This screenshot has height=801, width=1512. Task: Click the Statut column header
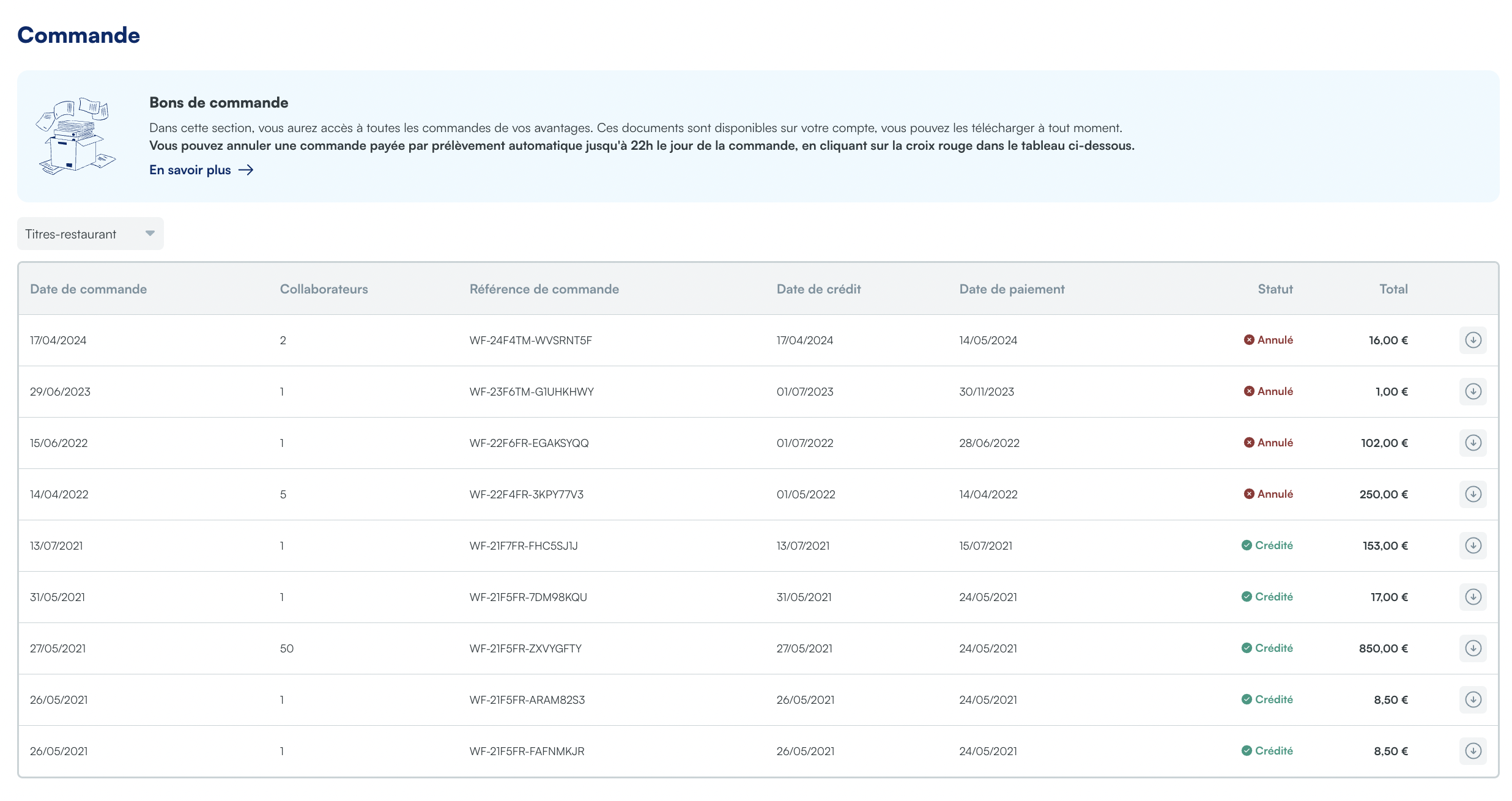(1275, 289)
